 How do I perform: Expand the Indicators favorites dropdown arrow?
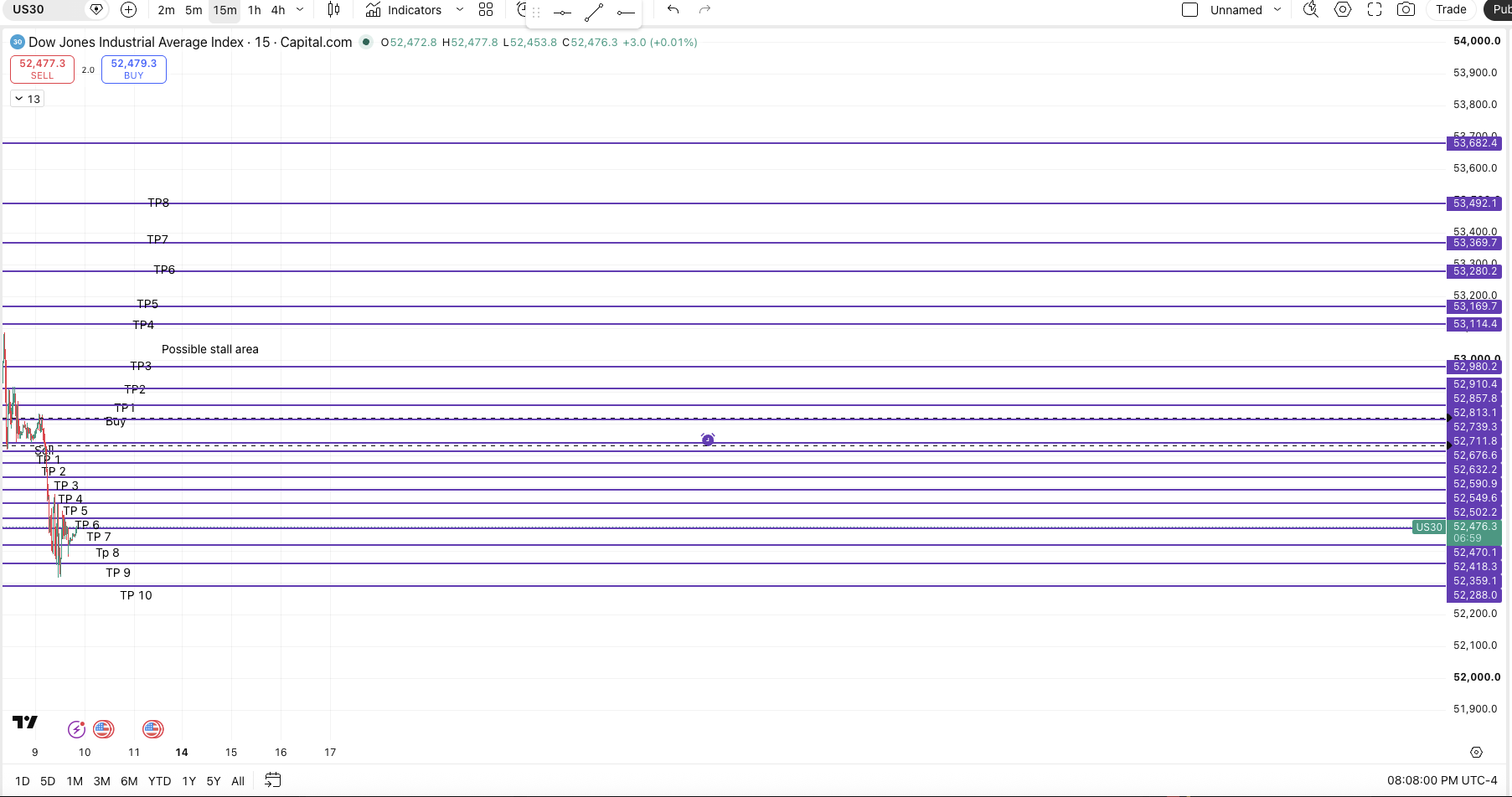[x=460, y=10]
